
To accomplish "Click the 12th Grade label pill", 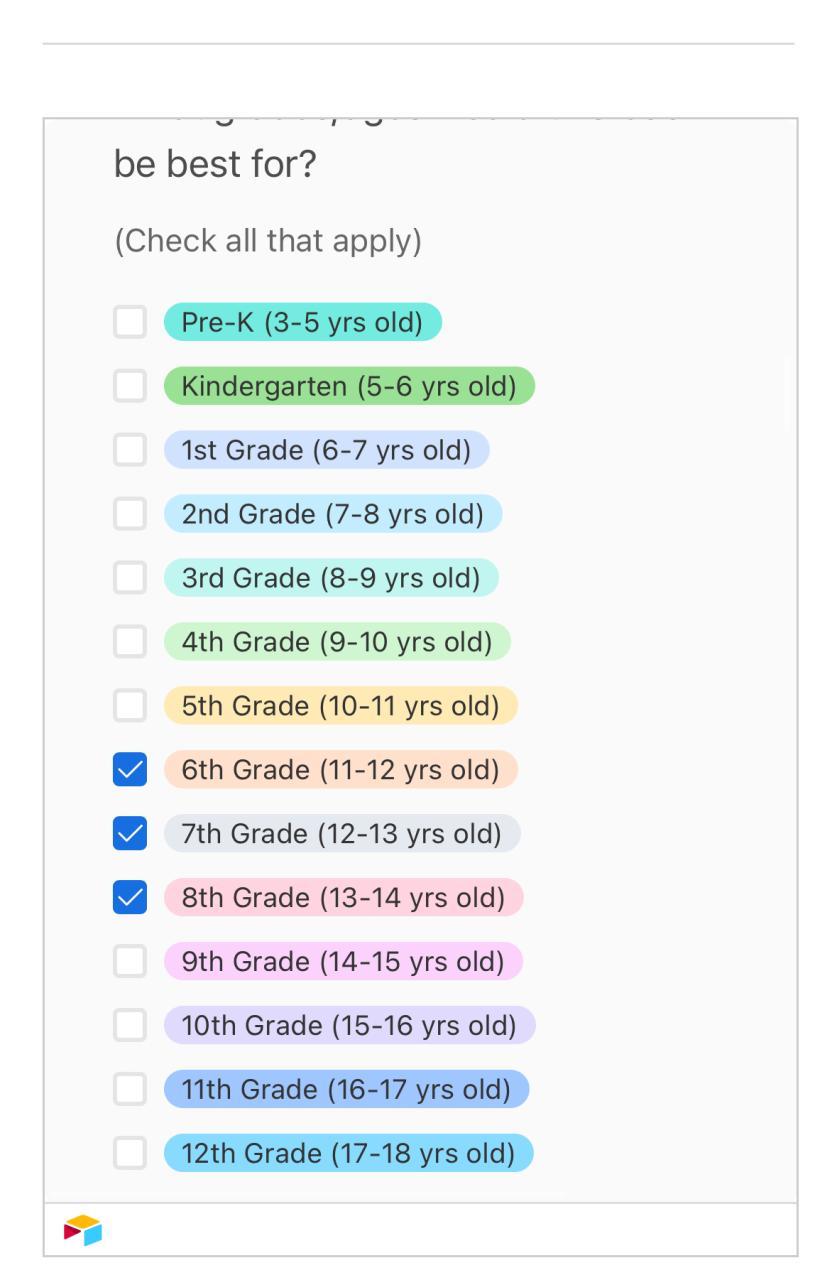I will [349, 1154].
